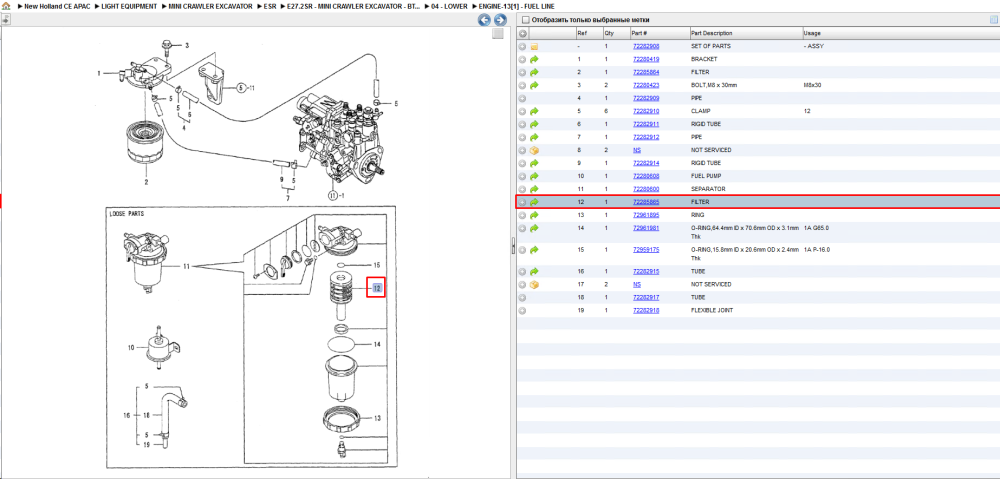Open part number link 72280608

coord(645,176)
